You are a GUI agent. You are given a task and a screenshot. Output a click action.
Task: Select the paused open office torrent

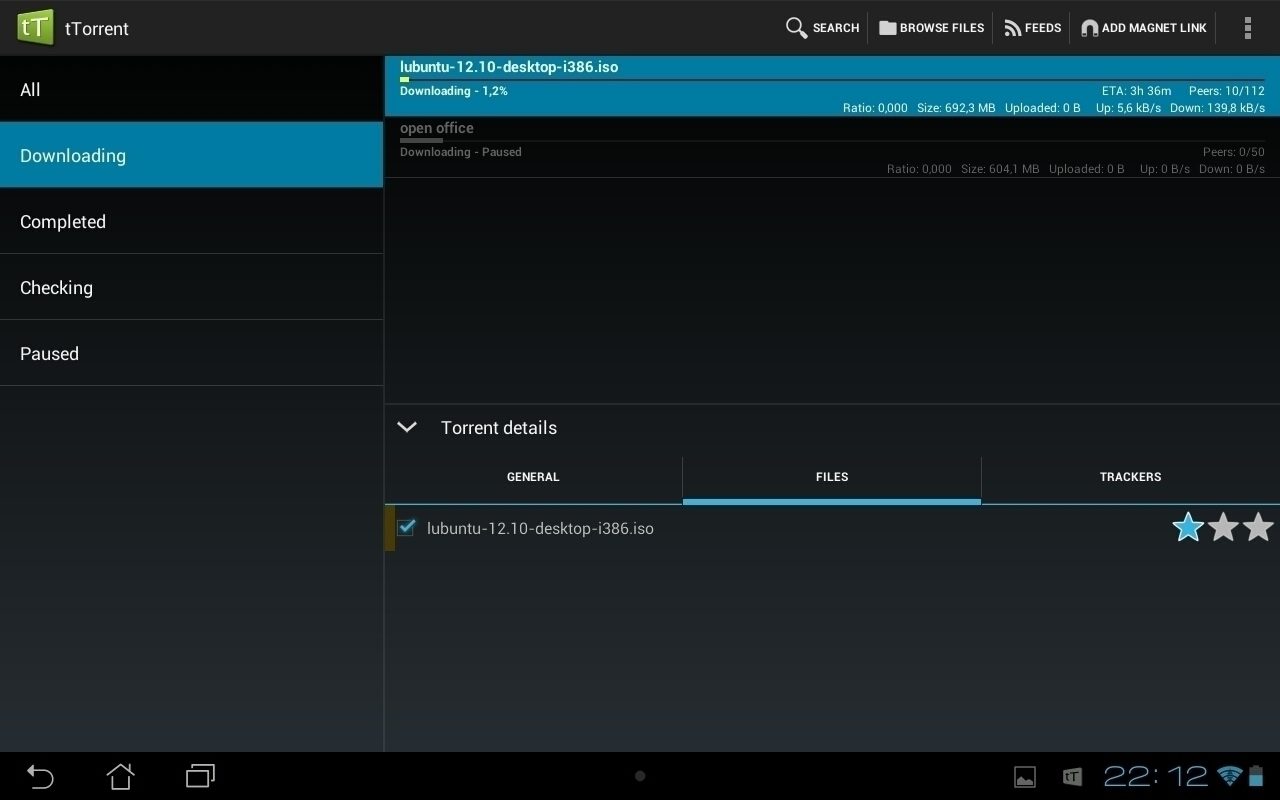(832, 148)
